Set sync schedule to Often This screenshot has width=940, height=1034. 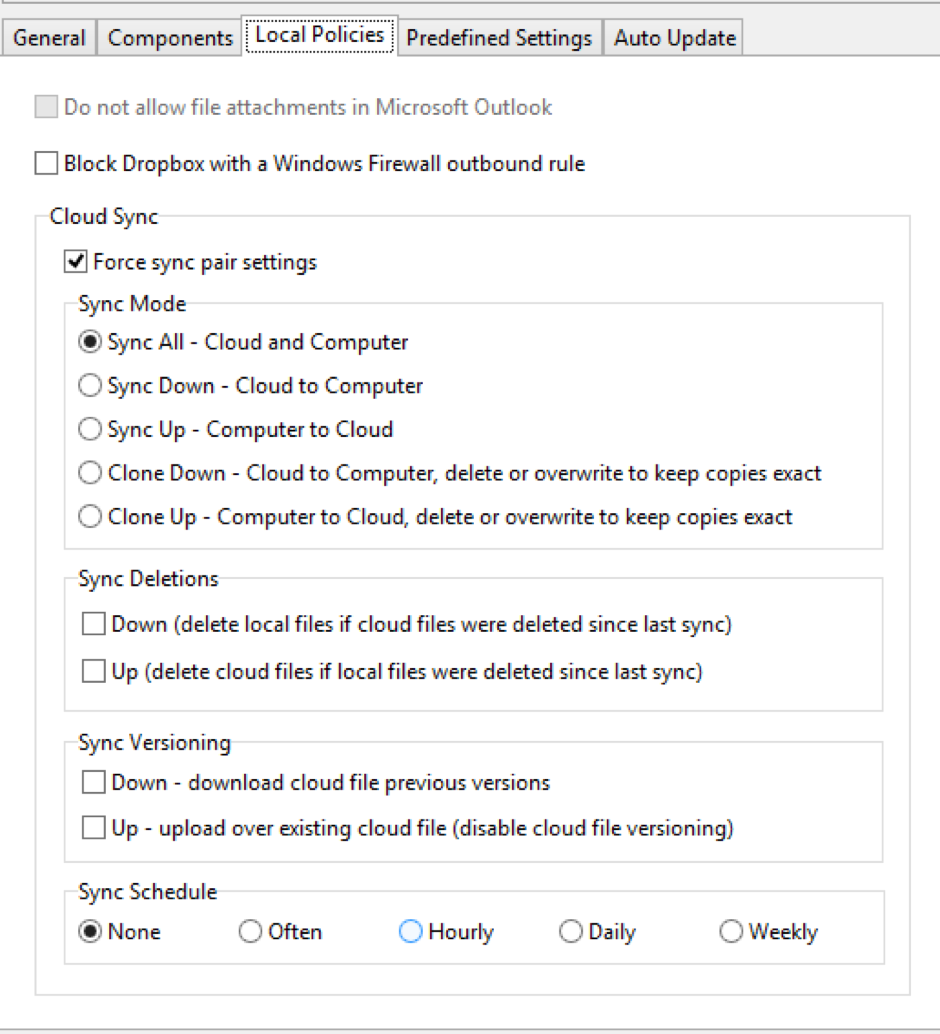click(x=250, y=932)
